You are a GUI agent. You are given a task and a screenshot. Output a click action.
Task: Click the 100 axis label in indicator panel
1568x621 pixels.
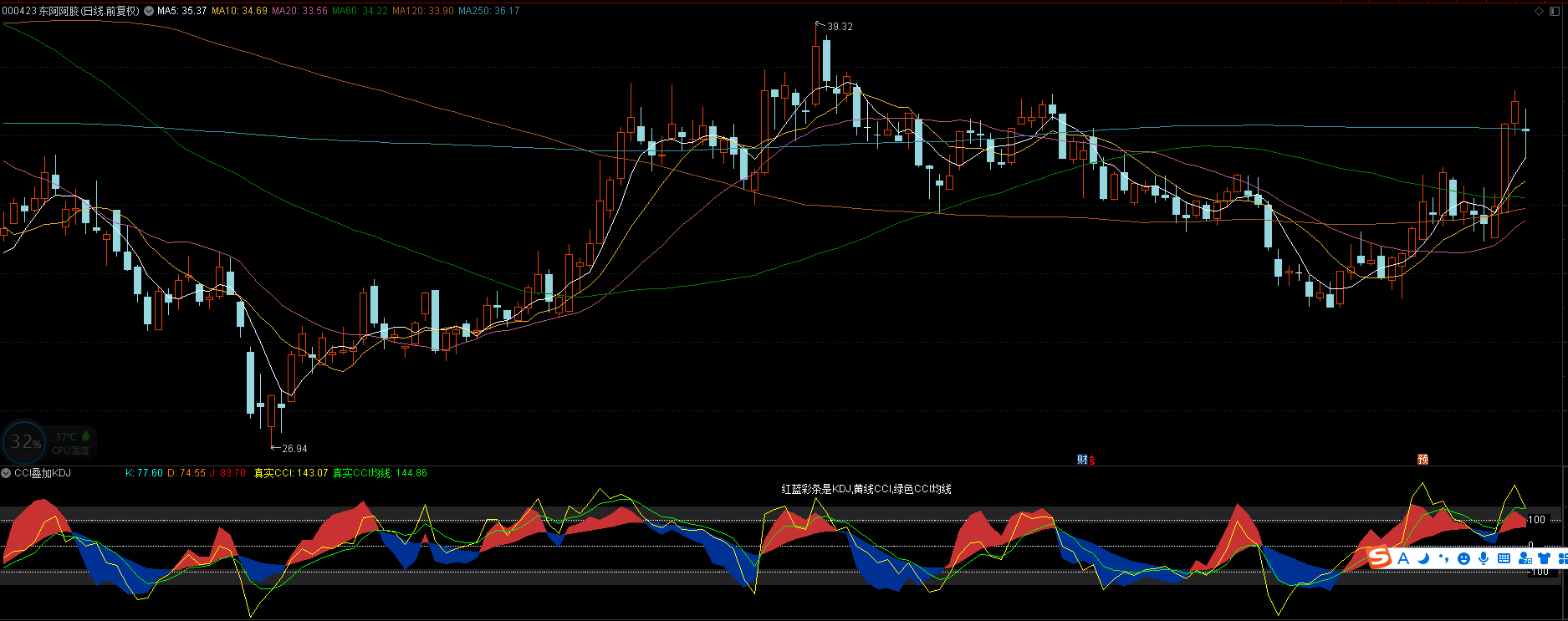coord(1537,520)
